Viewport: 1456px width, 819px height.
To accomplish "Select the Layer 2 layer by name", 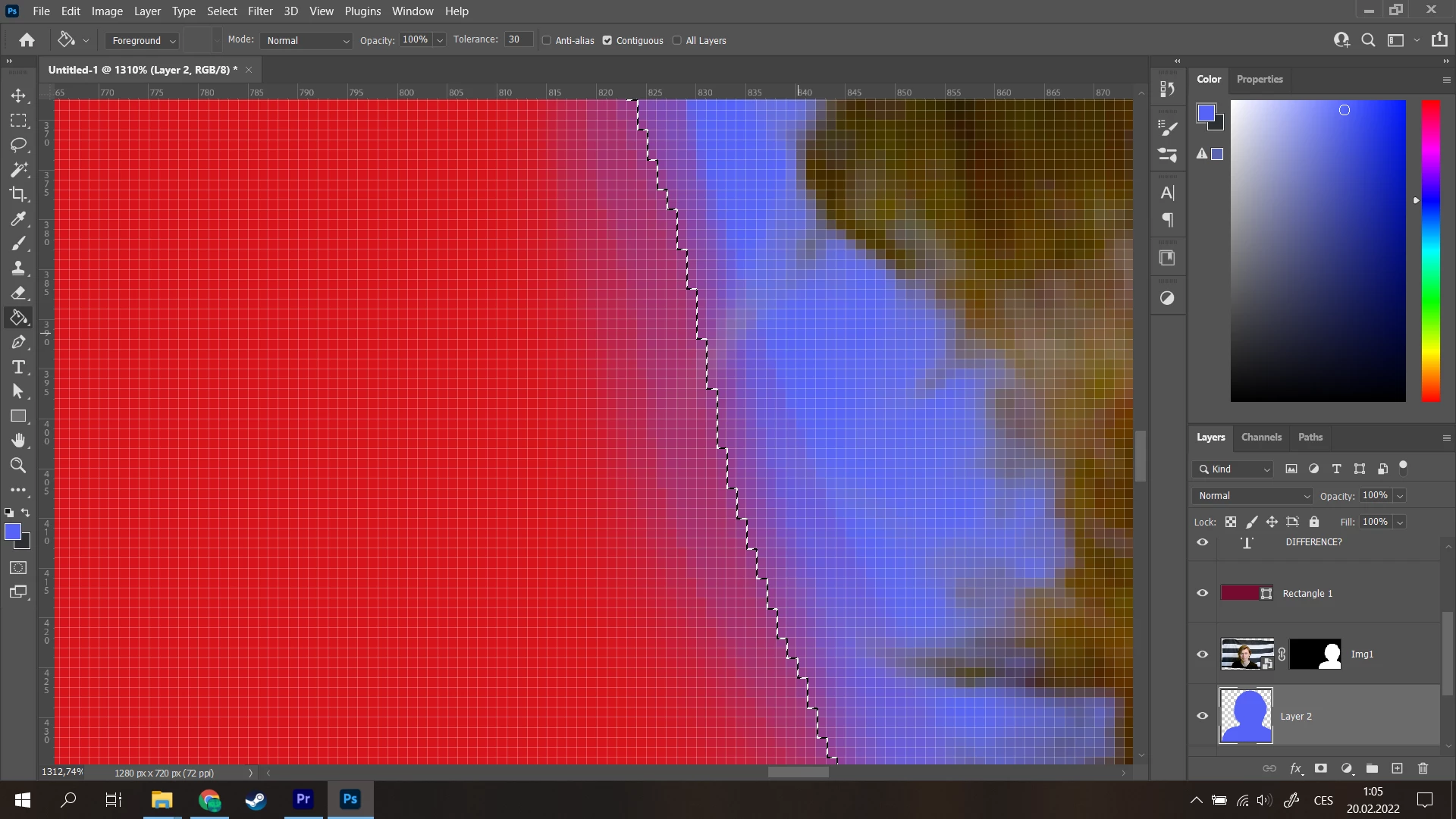I will tap(1295, 716).
